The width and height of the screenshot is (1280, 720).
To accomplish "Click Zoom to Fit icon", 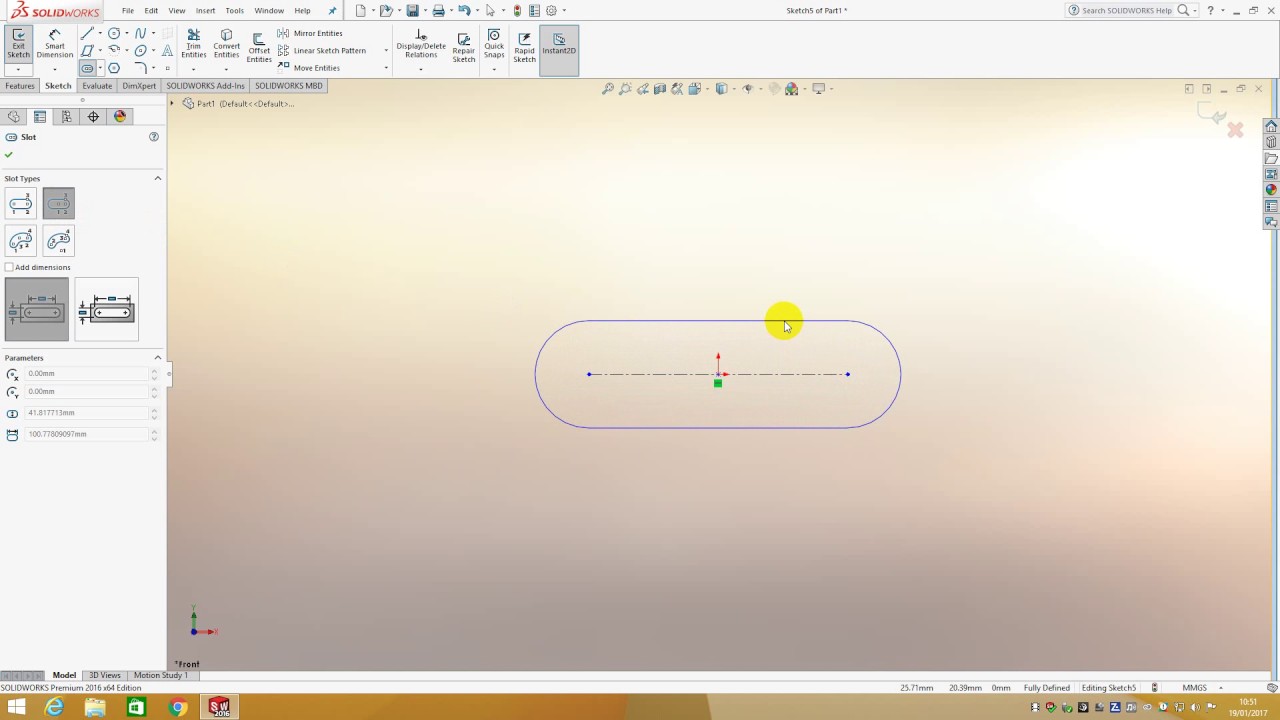I will tap(607, 89).
